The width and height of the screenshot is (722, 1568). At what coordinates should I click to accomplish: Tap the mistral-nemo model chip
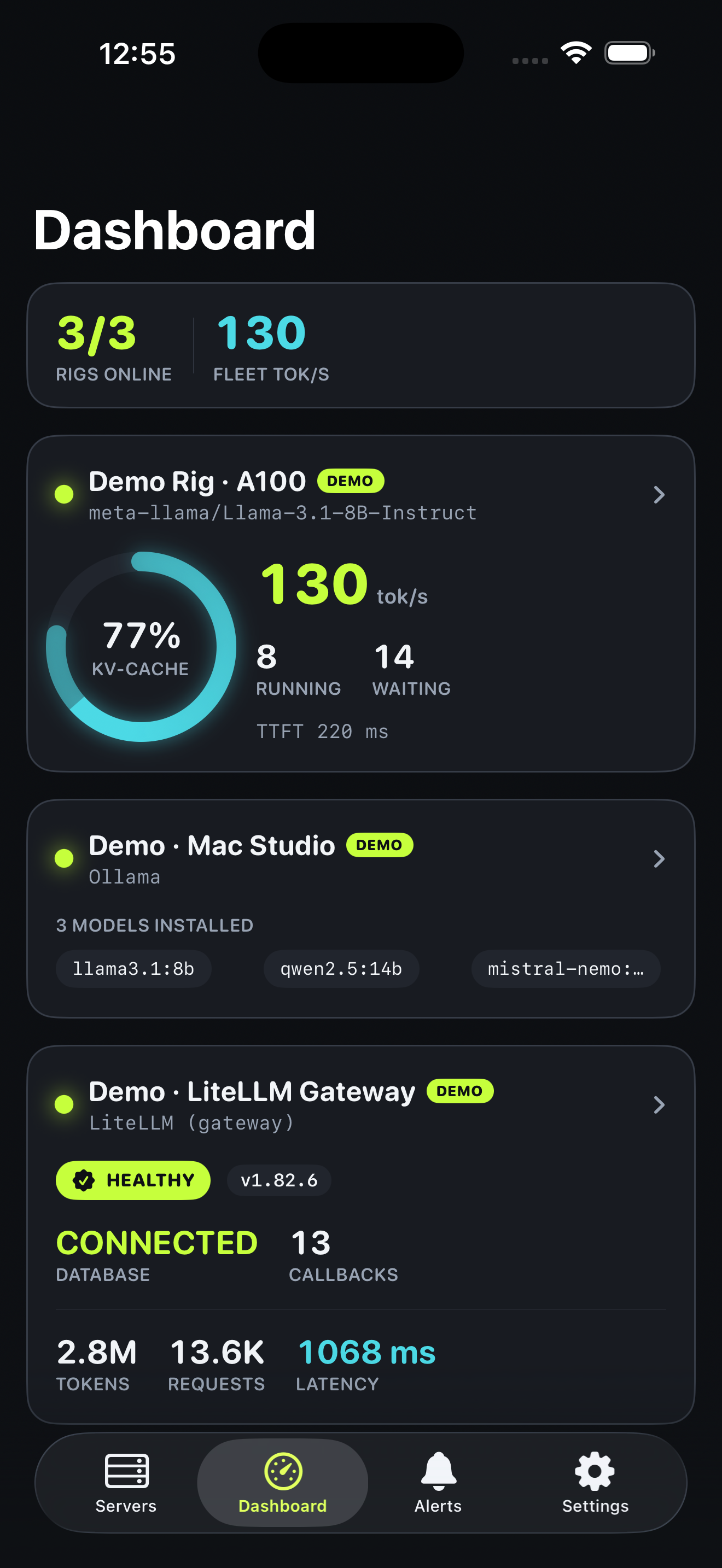[x=566, y=968]
